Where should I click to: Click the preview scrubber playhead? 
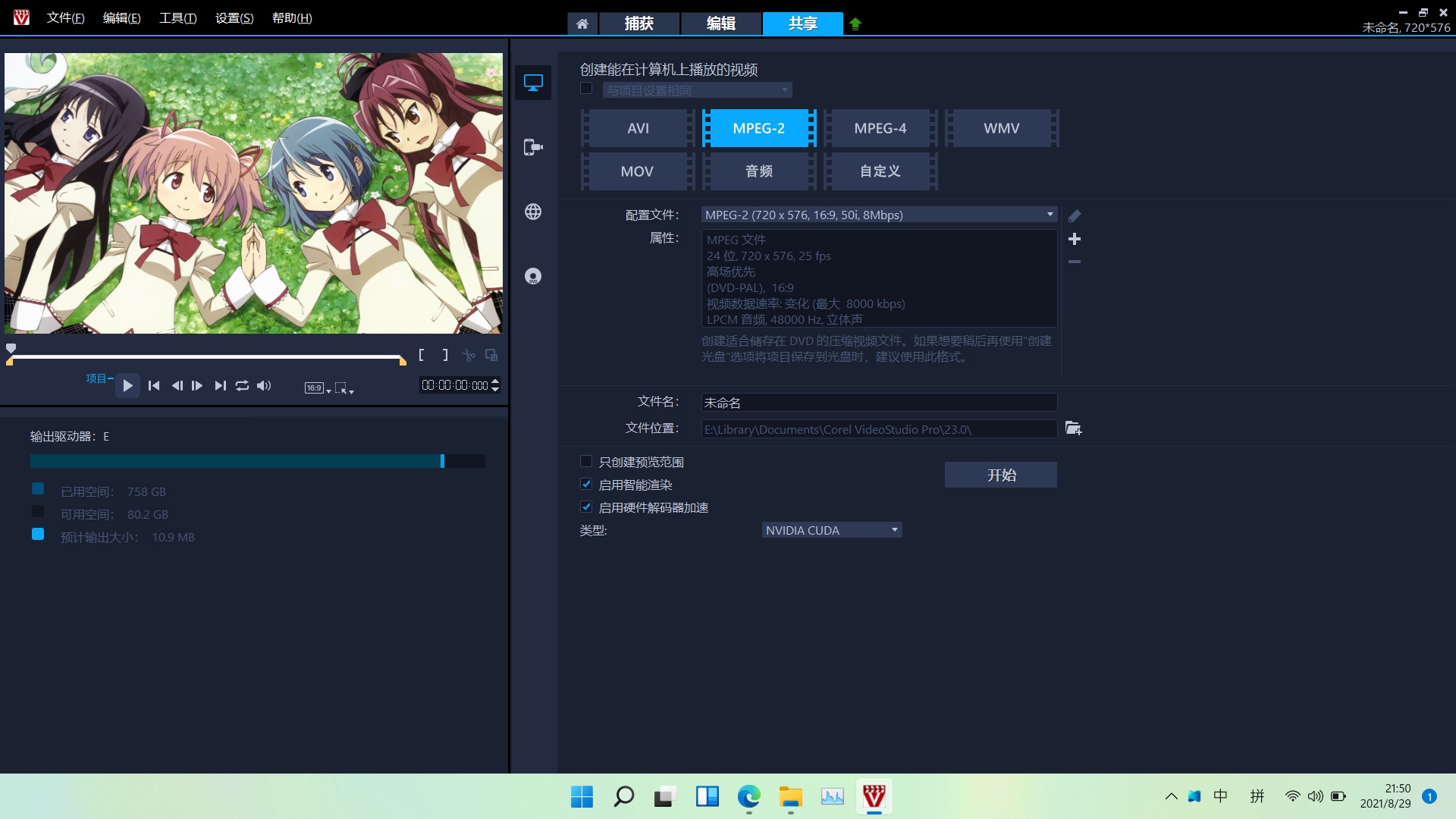tap(11, 348)
